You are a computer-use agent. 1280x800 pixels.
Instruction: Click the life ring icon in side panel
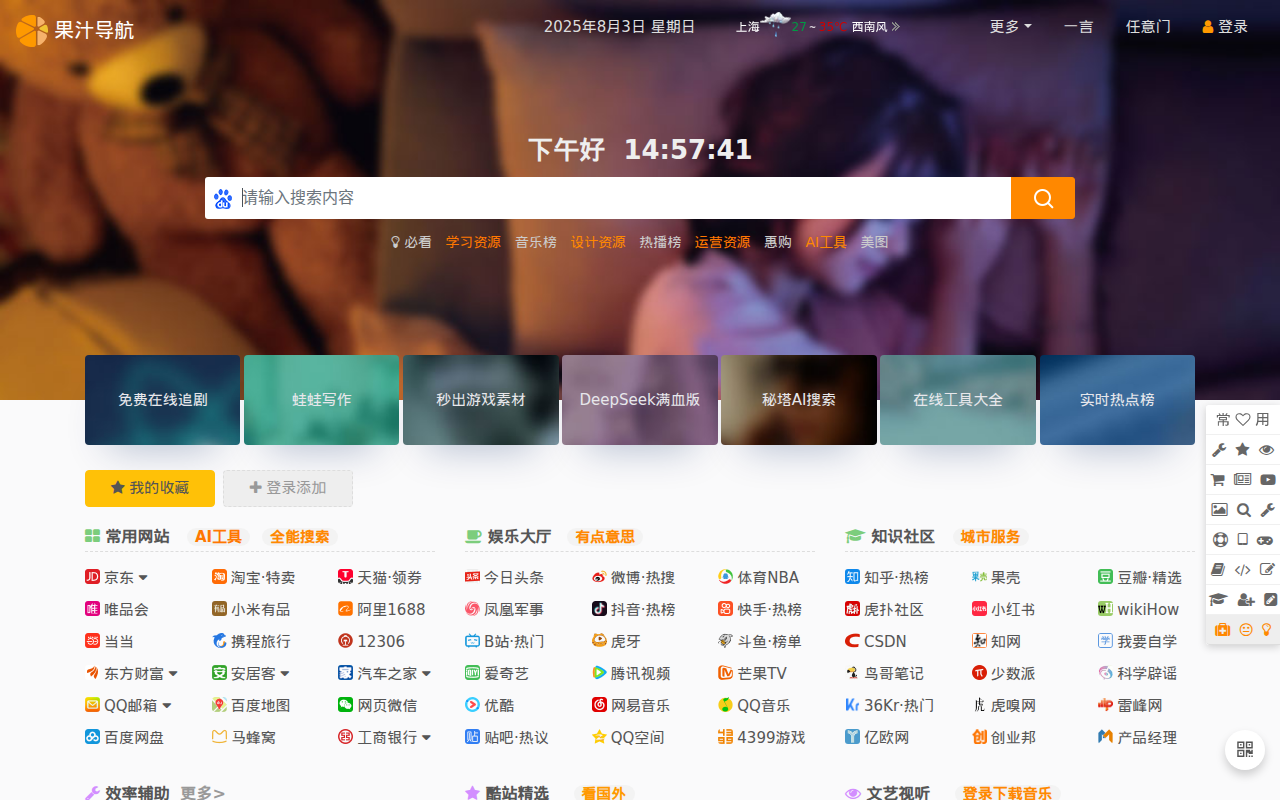[1219, 540]
